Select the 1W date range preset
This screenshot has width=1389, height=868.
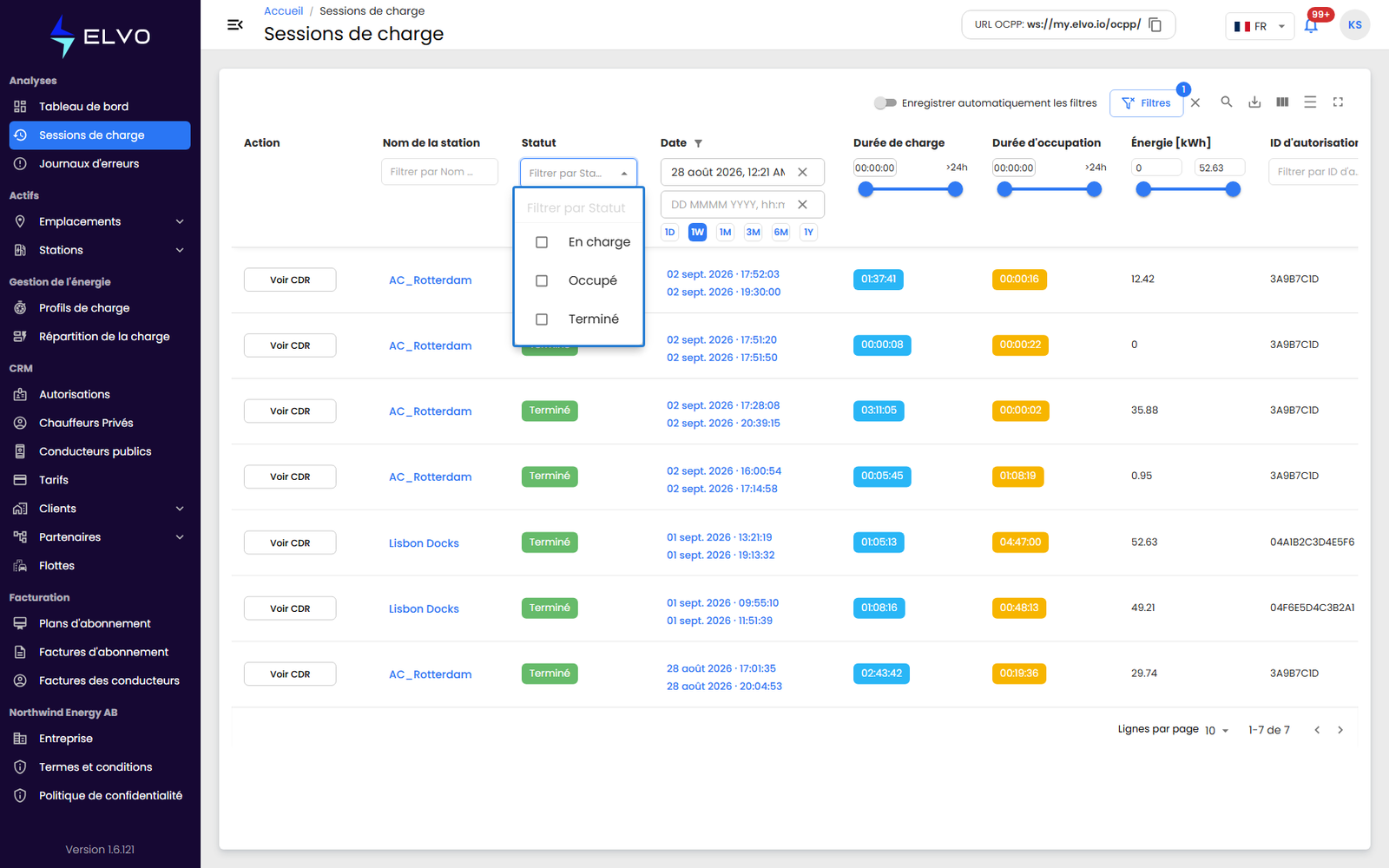click(x=697, y=232)
